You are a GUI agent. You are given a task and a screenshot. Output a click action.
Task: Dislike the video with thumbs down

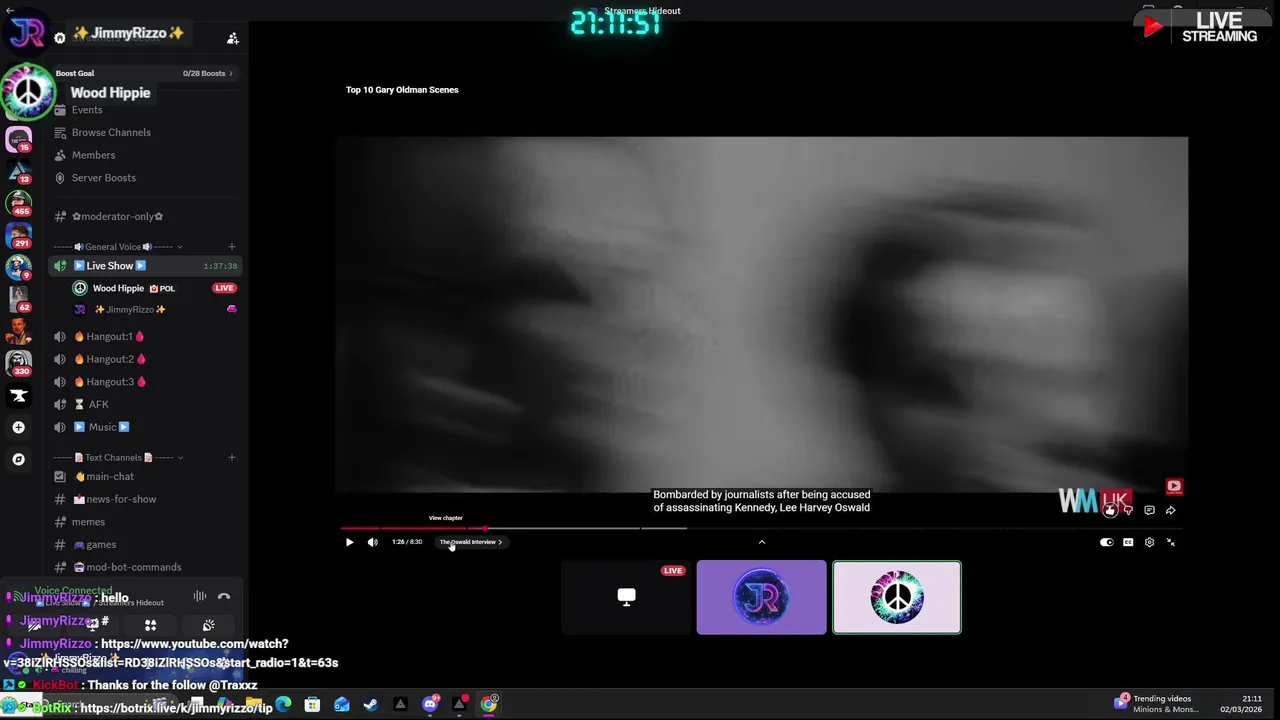coord(1128,510)
